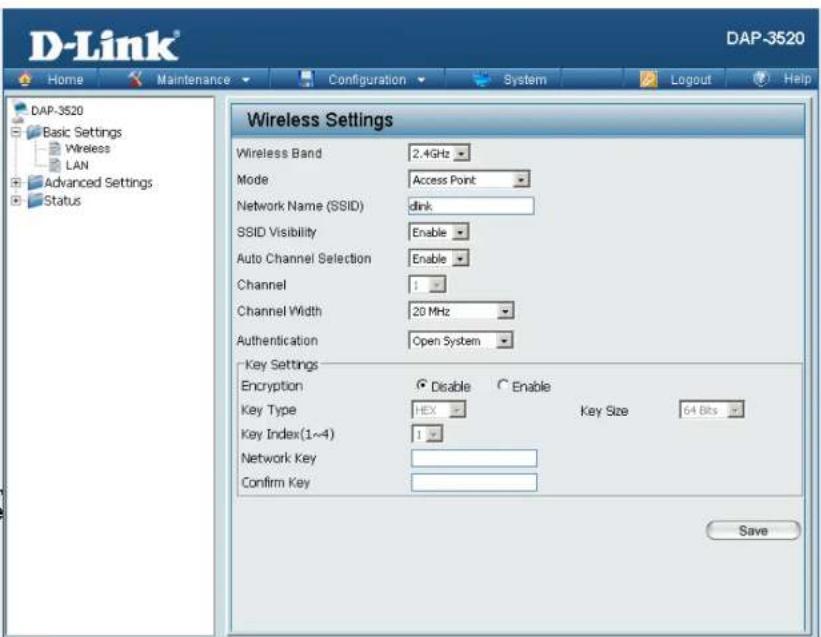Click the Save button
The width and height of the screenshot is (821, 637).
tap(753, 530)
